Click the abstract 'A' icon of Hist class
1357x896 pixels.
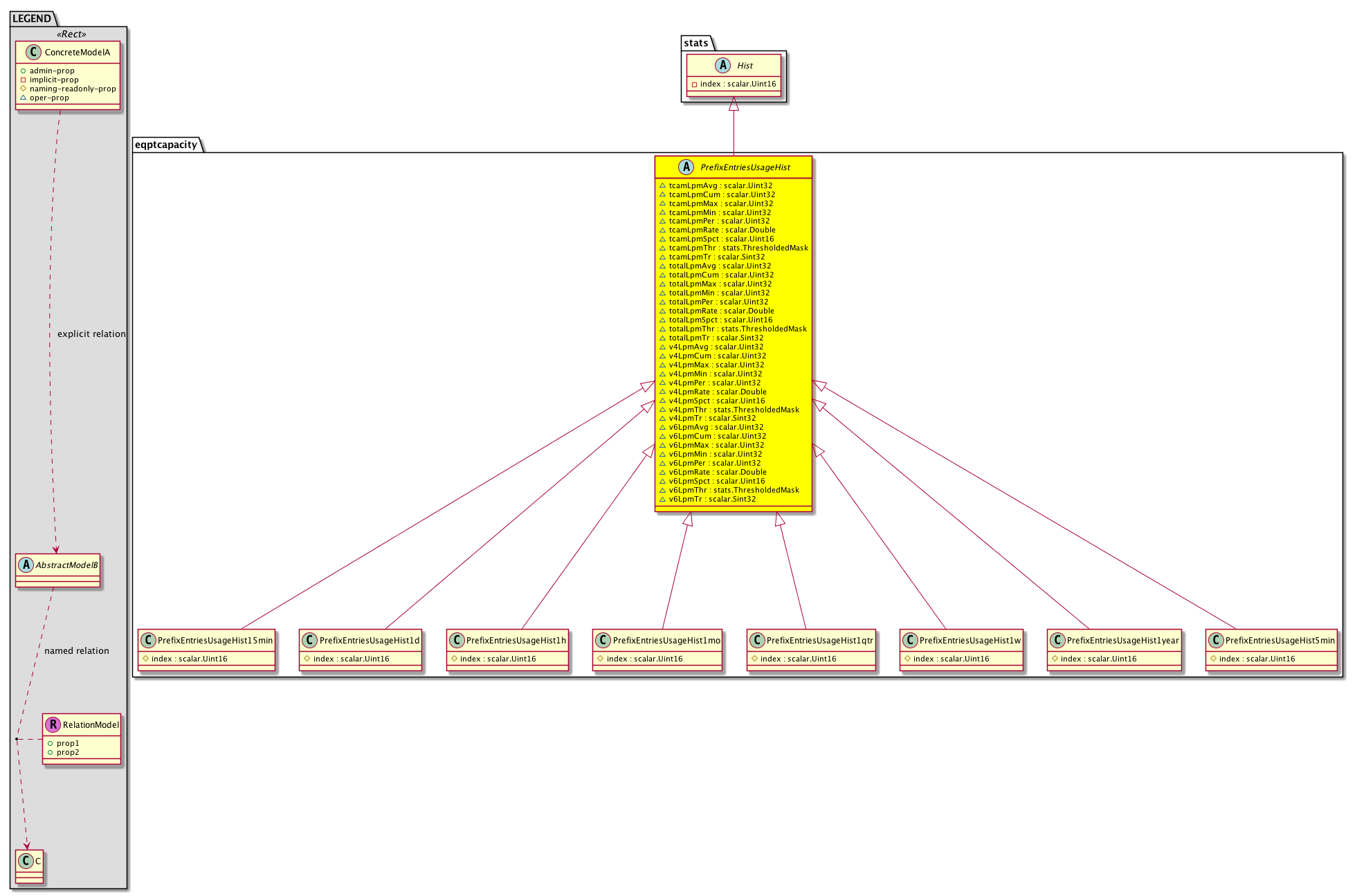[722, 65]
